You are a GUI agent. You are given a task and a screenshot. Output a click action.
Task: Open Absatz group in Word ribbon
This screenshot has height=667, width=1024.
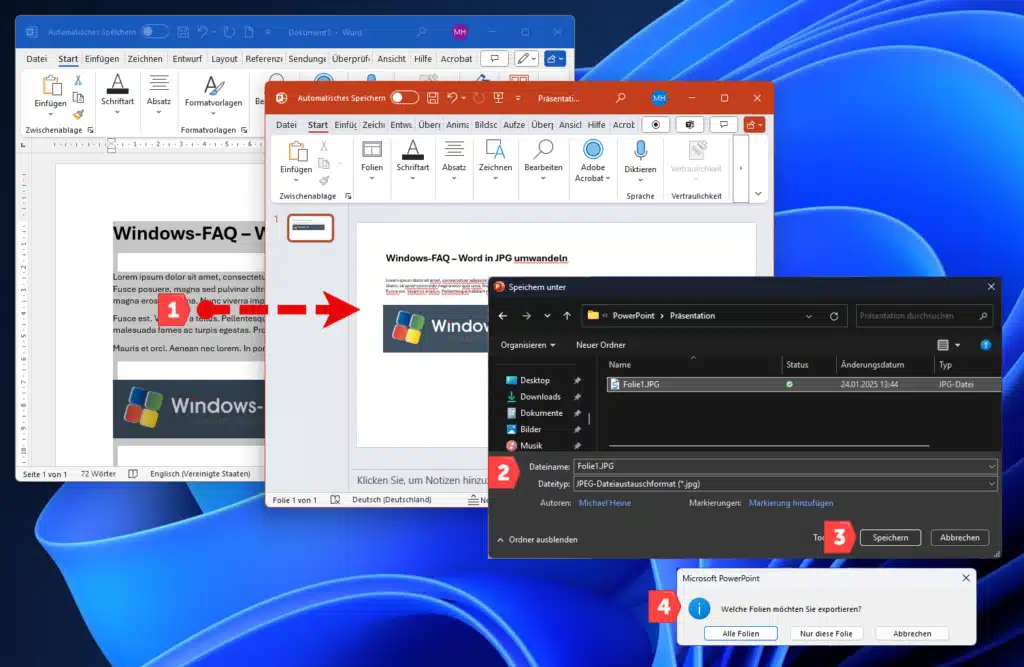point(159,93)
